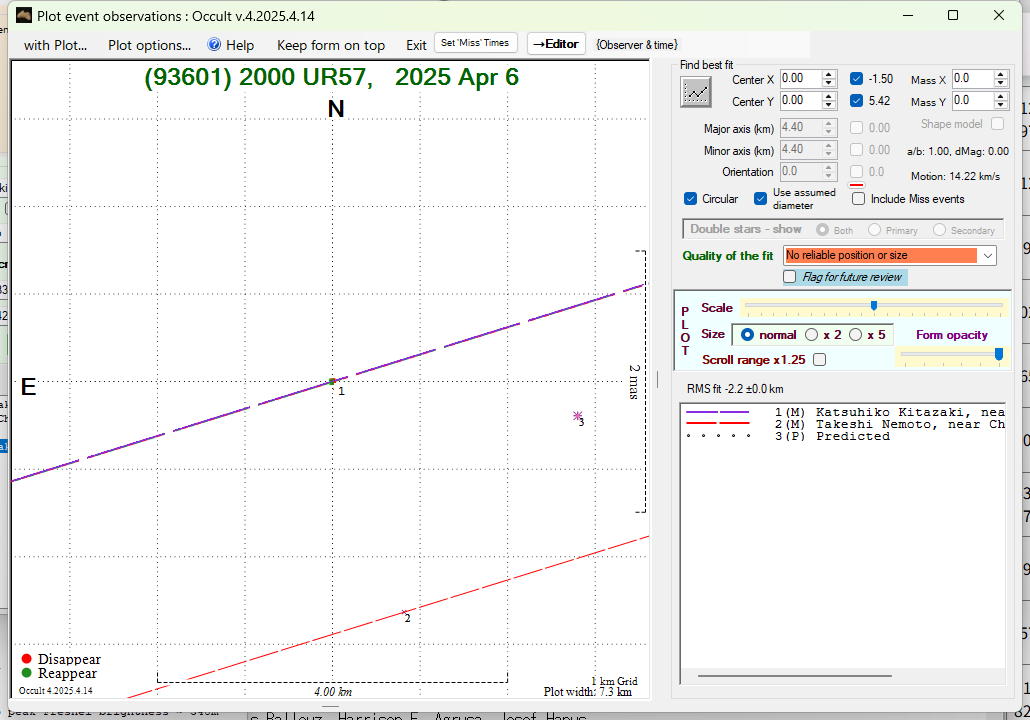Click the blue Help question mark icon
This screenshot has height=720, width=1030.
(214, 45)
